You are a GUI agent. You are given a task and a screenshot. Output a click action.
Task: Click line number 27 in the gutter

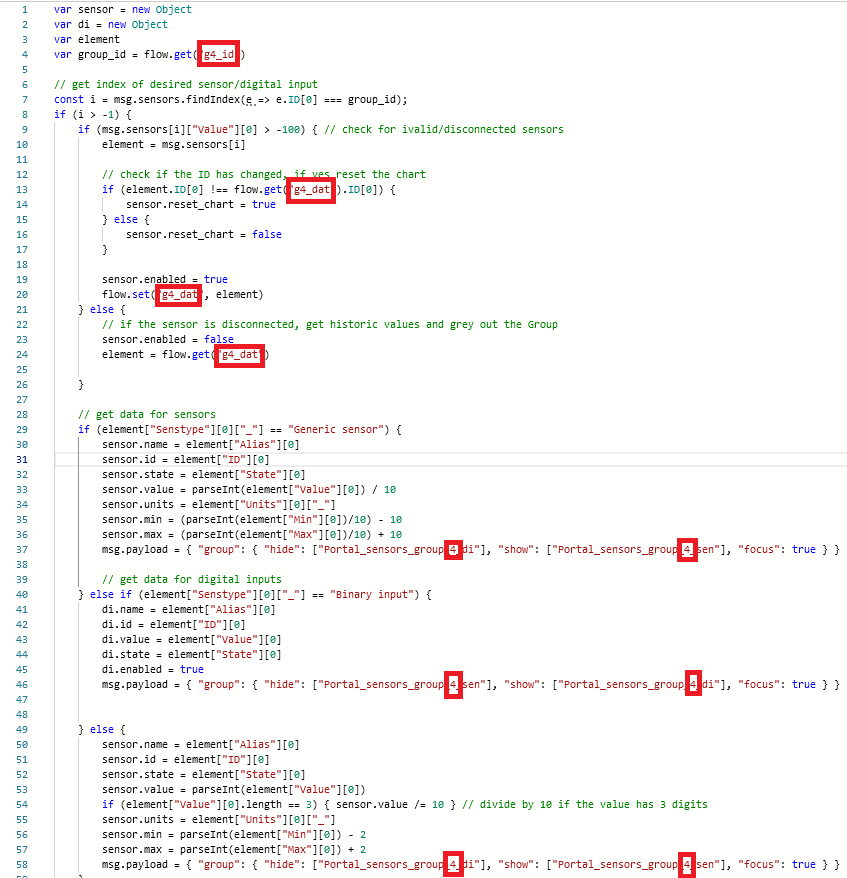click(x=22, y=399)
